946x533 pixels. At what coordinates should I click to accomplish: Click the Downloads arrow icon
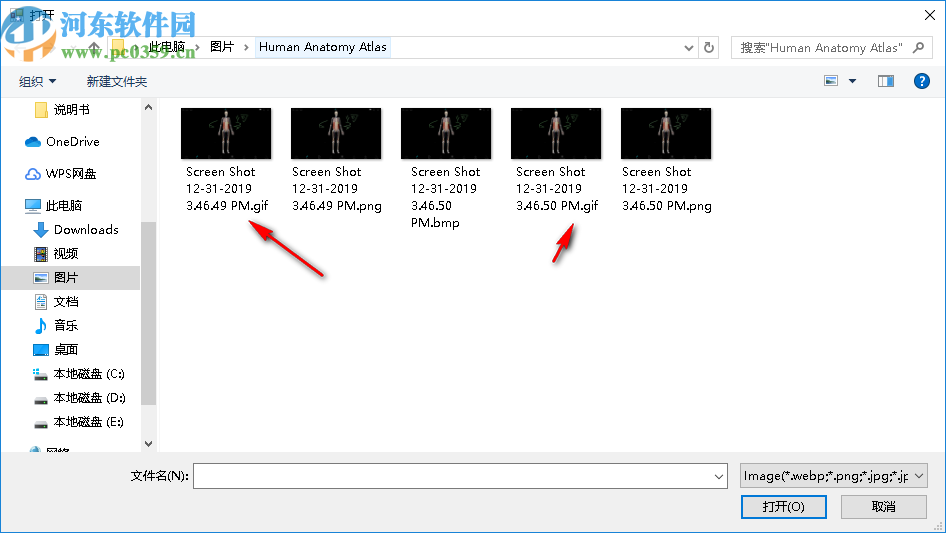tap(40, 230)
